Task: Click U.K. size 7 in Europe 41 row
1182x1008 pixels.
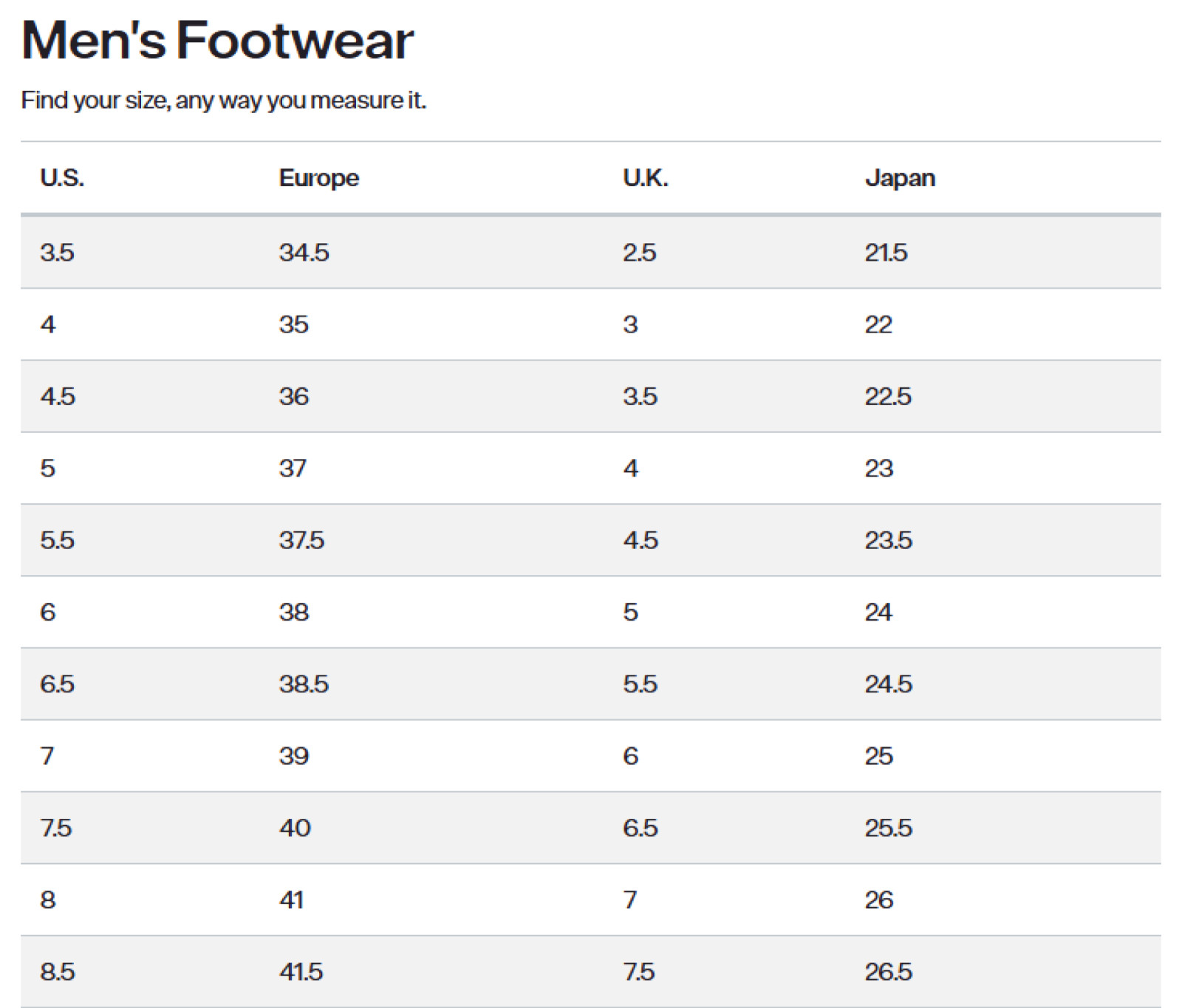Action: tap(630, 900)
